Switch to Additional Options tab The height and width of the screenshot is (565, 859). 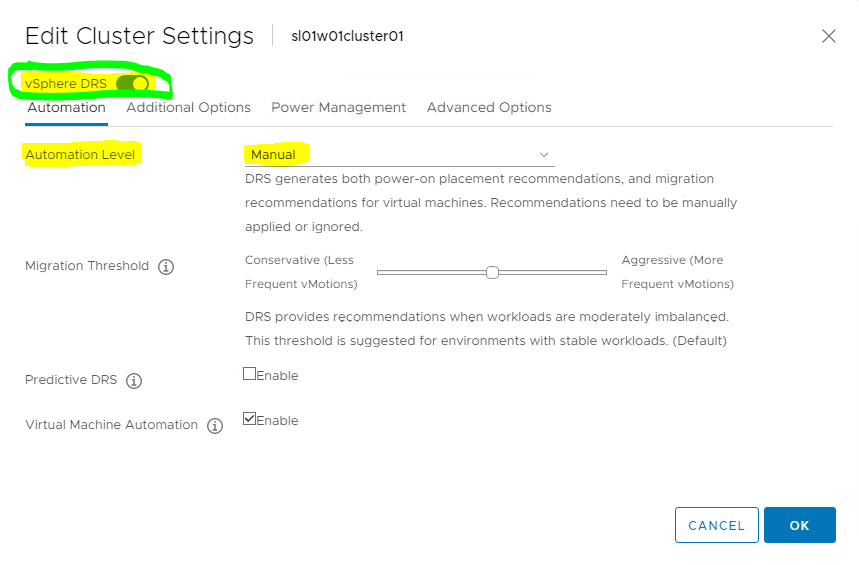188,107
